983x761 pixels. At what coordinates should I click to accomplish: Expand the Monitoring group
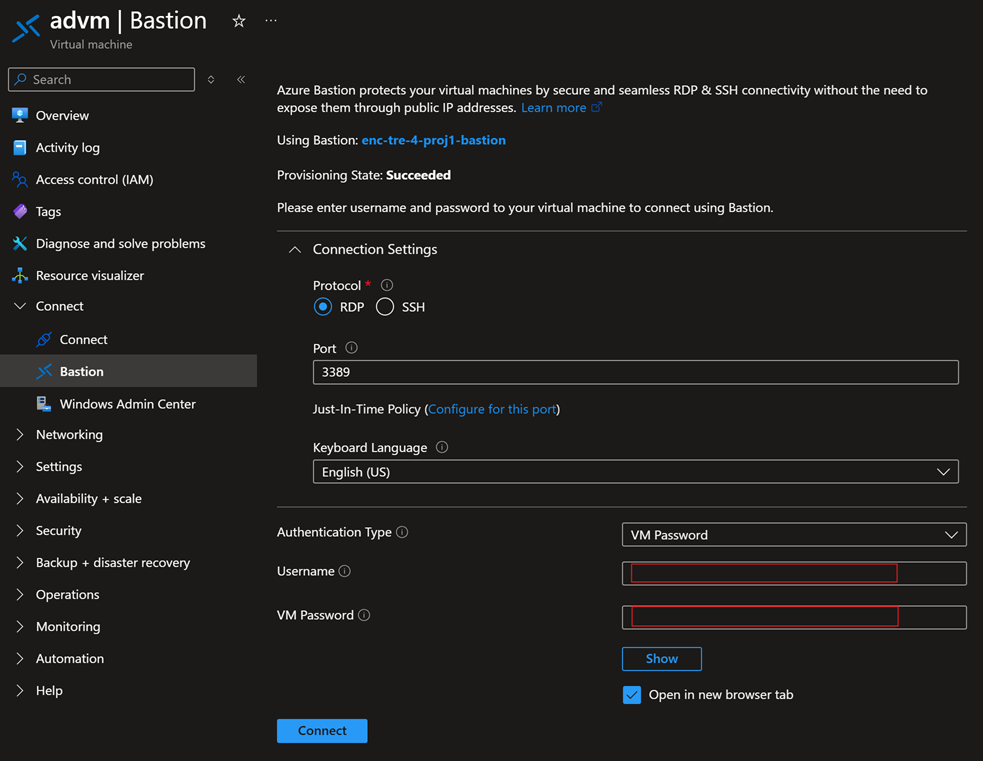[x=20, y=626]
